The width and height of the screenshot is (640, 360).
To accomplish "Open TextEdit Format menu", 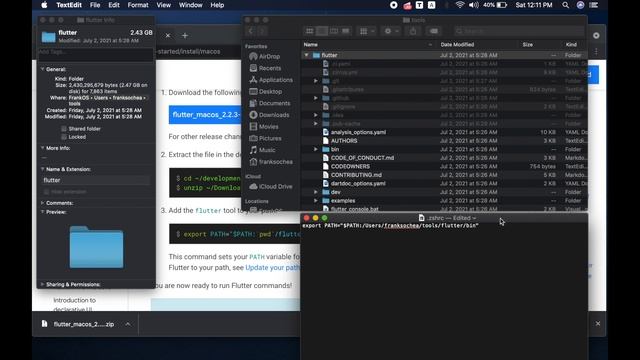I will tap(138, 5).
